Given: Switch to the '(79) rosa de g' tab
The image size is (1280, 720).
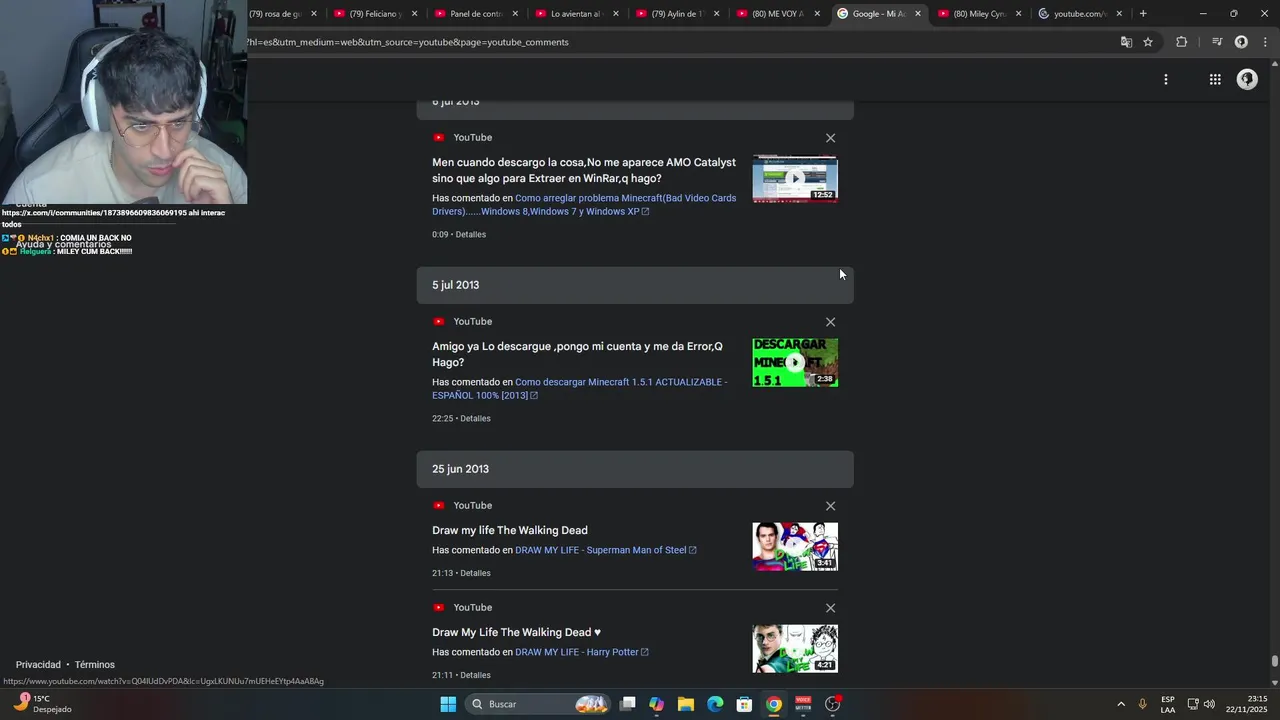Looking at the screenshot, I should pyautogui.click(x=275, y=14).
